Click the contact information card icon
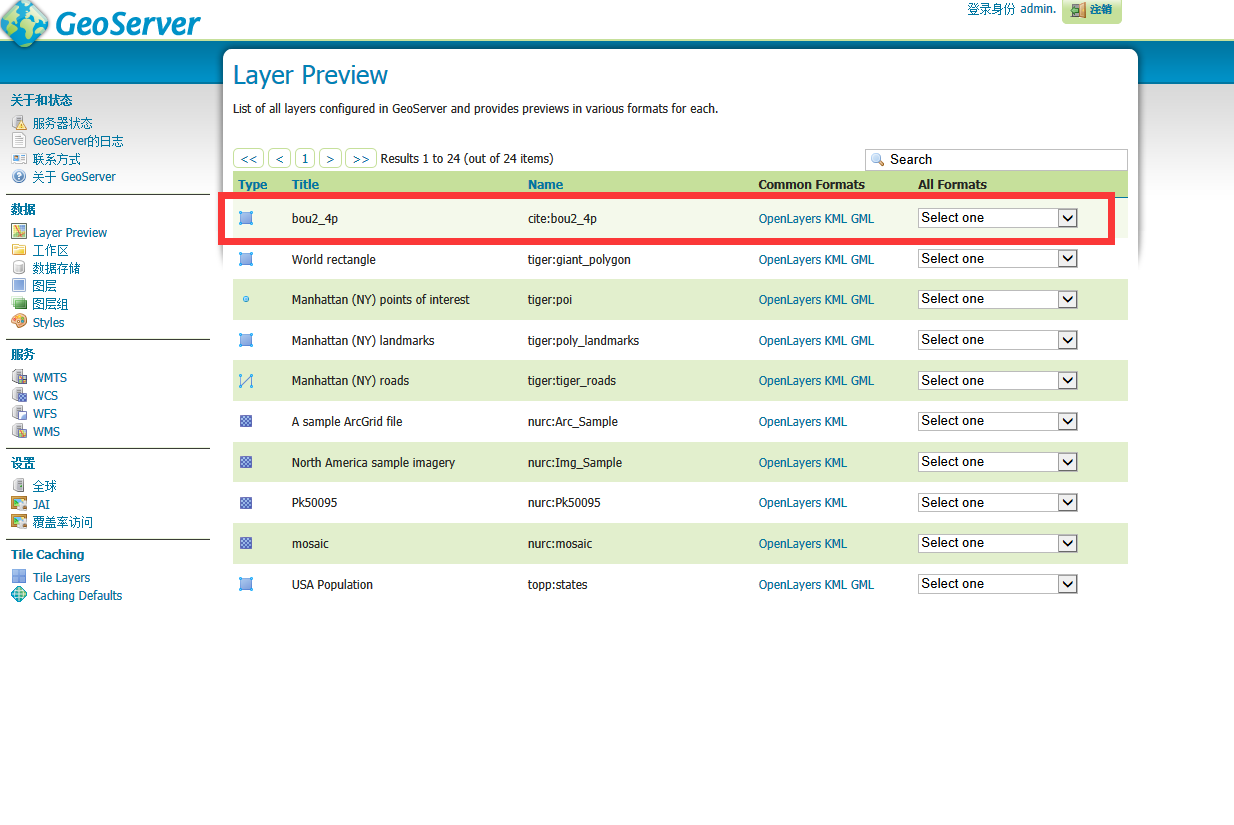 (x=19, y=159)
